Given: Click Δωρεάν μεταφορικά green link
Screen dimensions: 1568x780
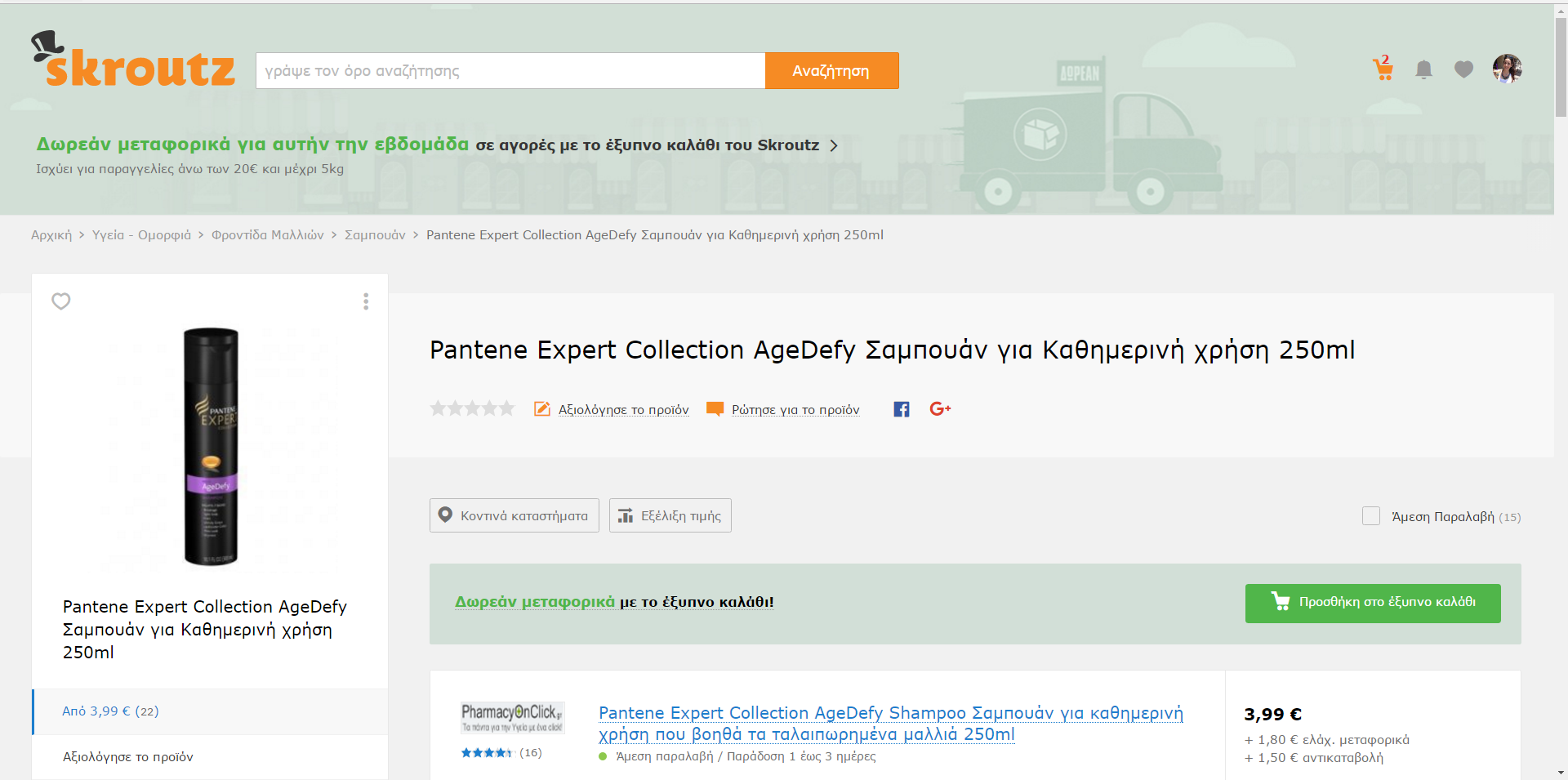Looking at the screenshot, I should 535,602.
